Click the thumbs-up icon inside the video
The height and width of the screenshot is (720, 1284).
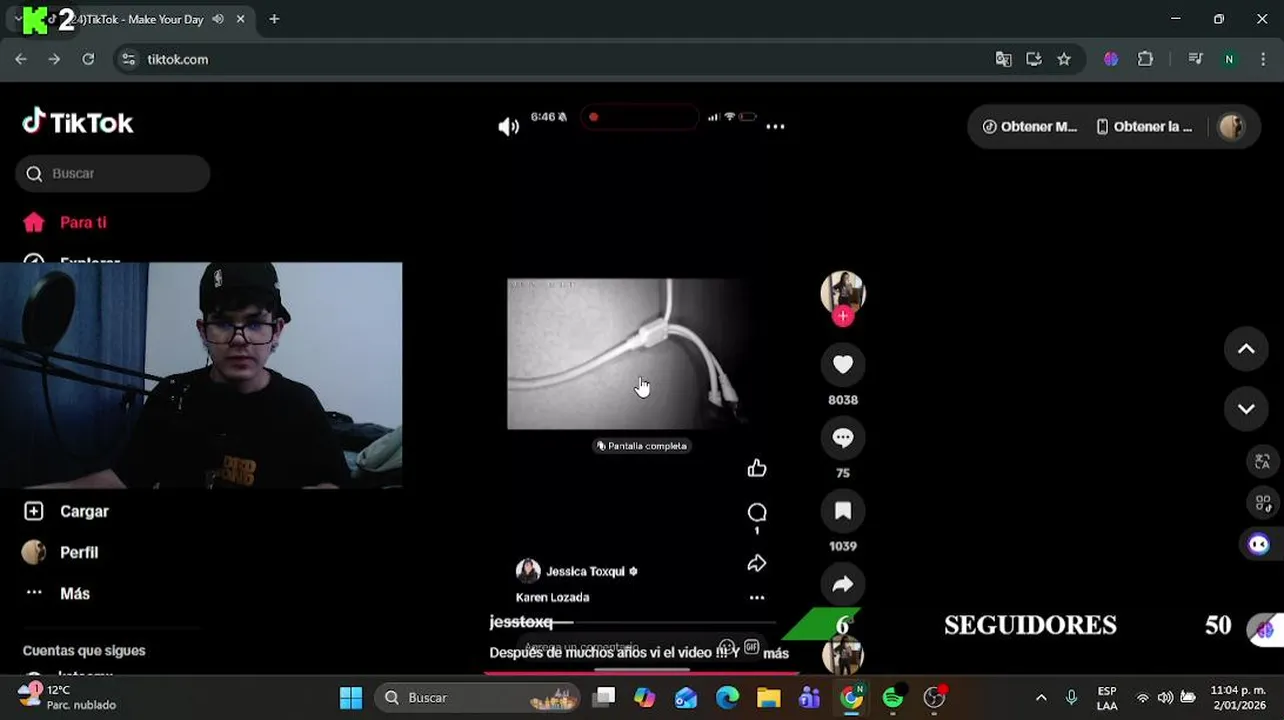pyautogui.click(x=757, y=468)
